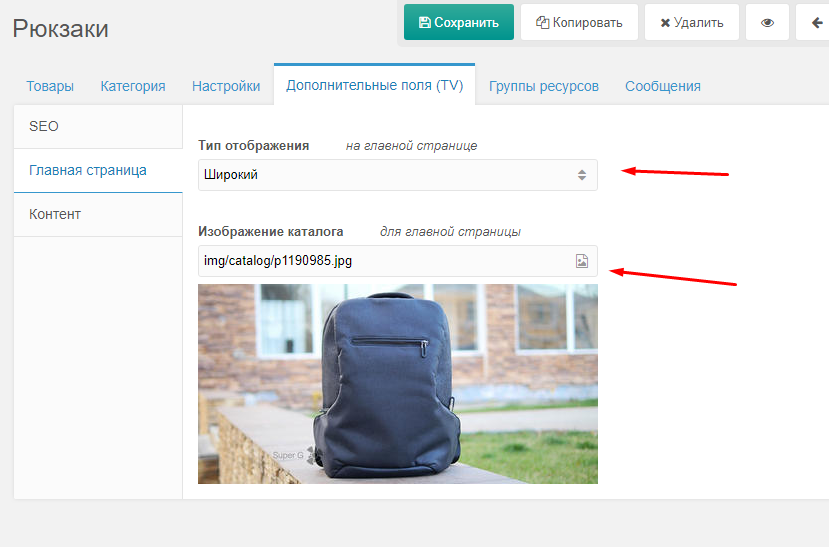Viewport: 829px width, 547px height.
Task: Open the Сообщения tab
Action: coord(662,86)
